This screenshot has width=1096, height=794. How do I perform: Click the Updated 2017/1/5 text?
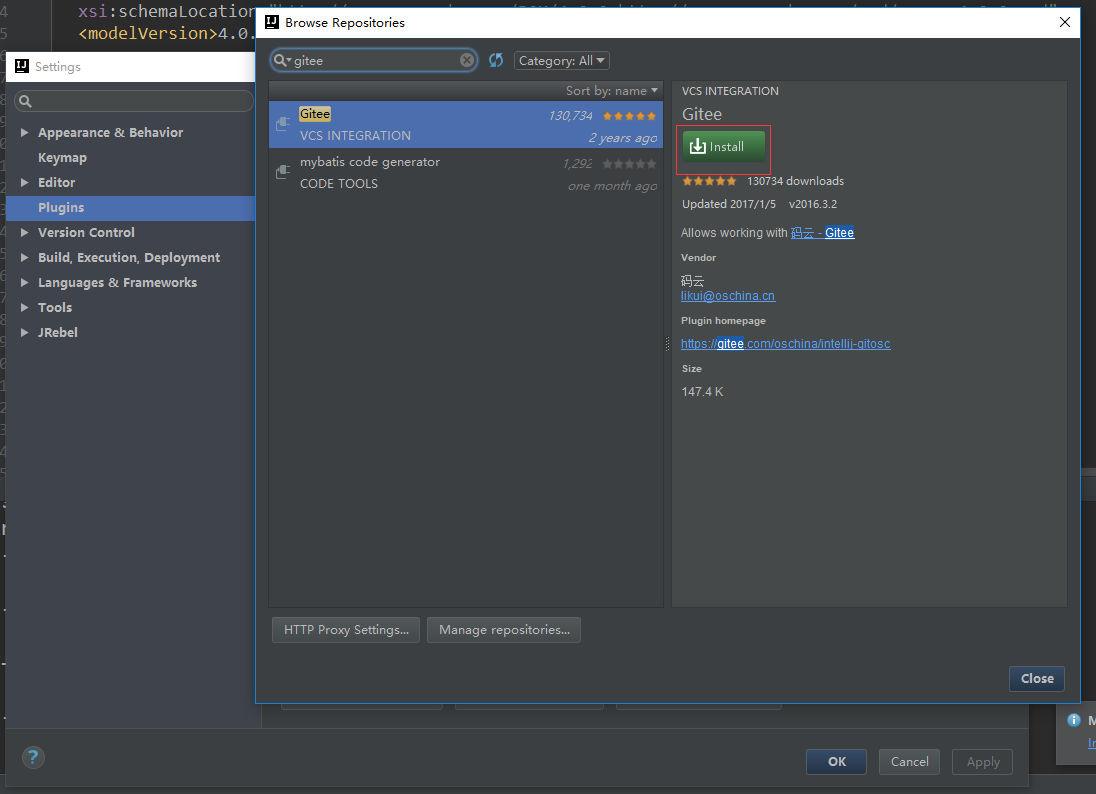[x=729, y=204]
